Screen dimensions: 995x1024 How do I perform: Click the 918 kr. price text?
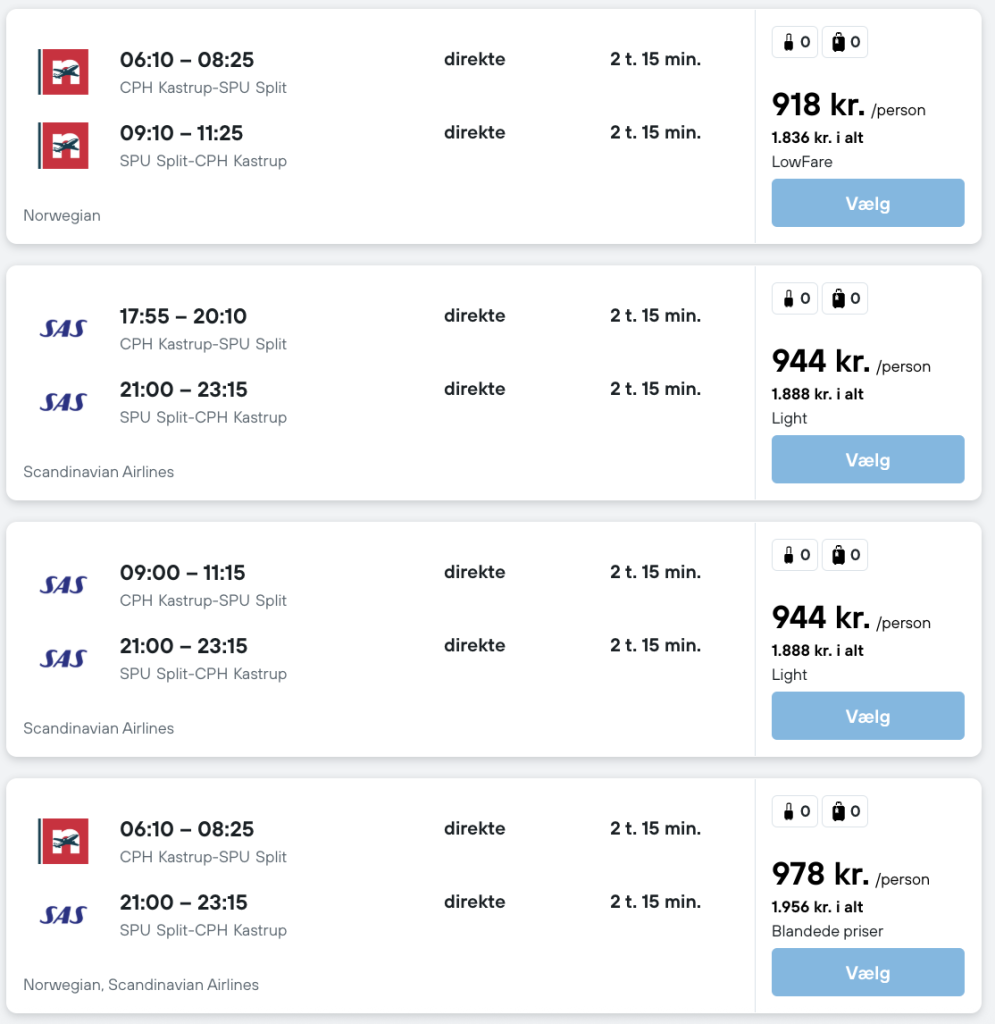click(818, 104)
